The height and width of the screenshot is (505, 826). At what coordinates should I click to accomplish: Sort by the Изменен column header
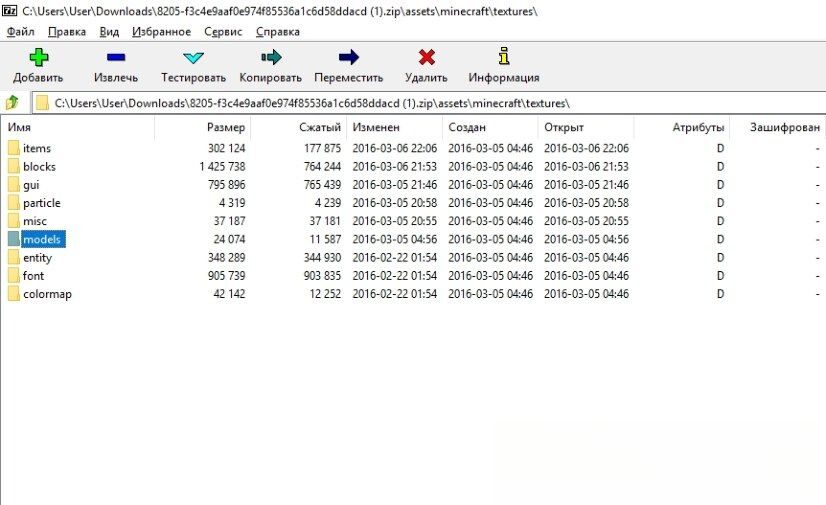pos(376,128)
